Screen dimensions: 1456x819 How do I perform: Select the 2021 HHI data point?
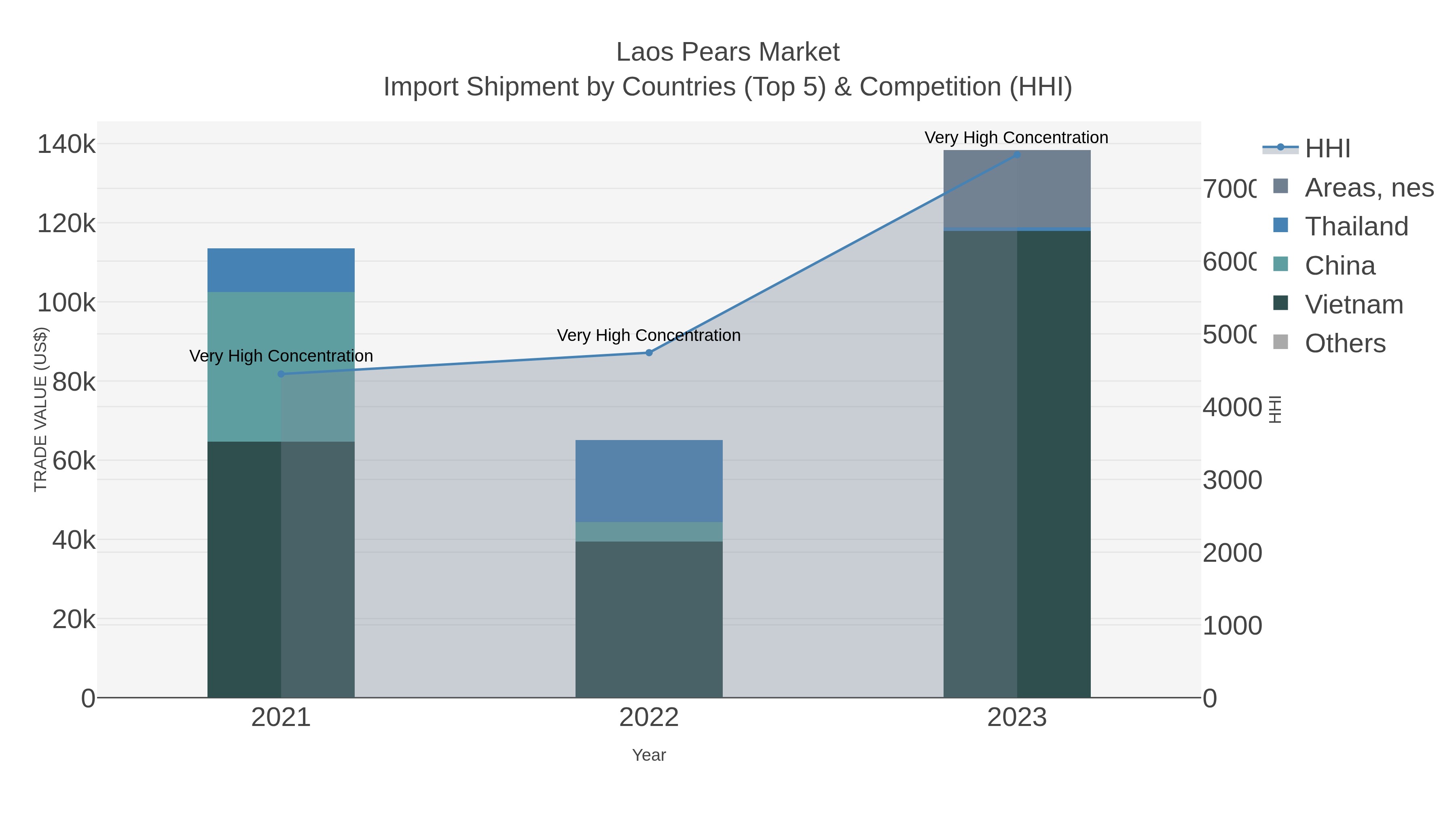click(281, 374)
